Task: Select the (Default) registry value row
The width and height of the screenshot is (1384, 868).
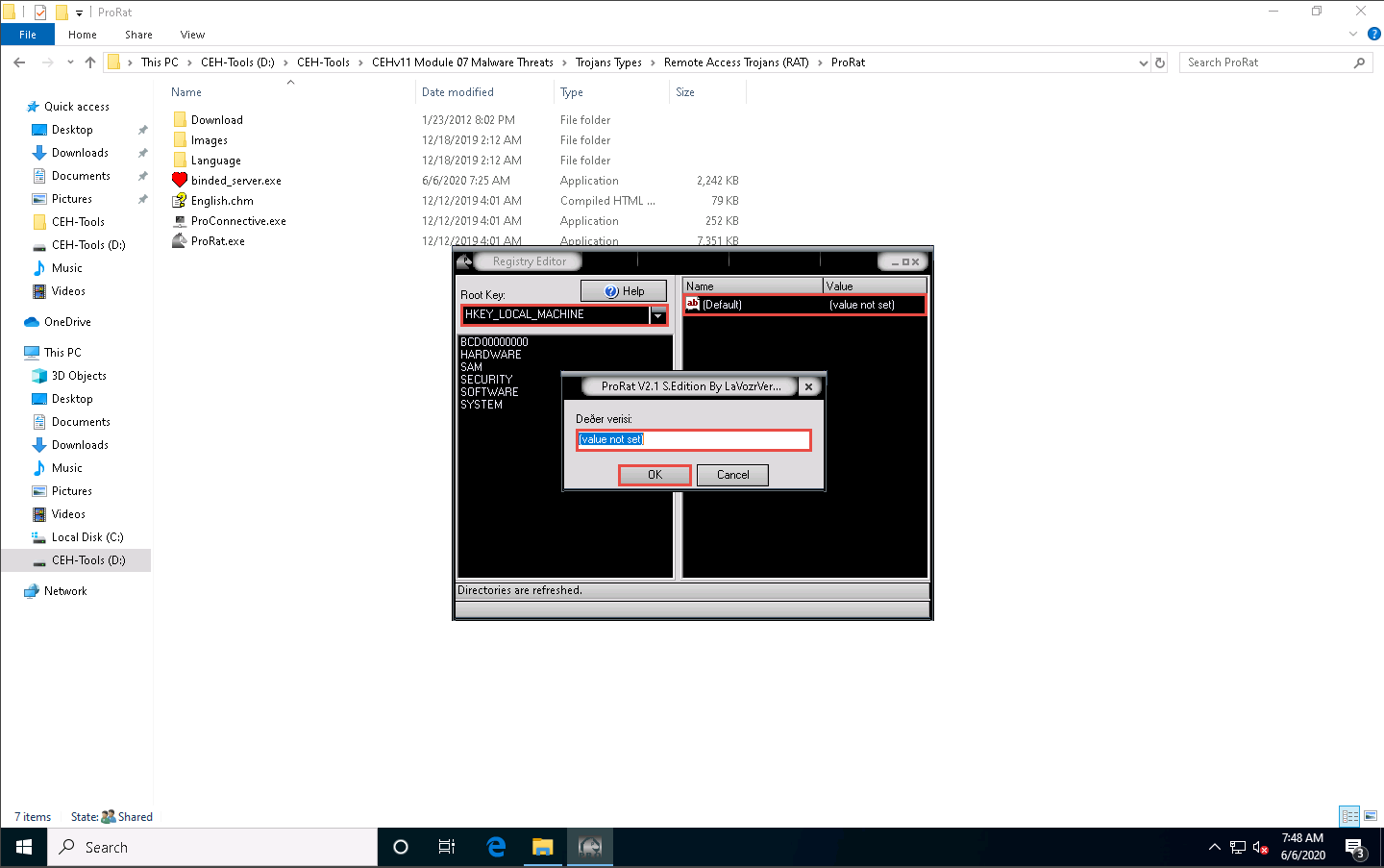Action: click(x=804, y=305)
